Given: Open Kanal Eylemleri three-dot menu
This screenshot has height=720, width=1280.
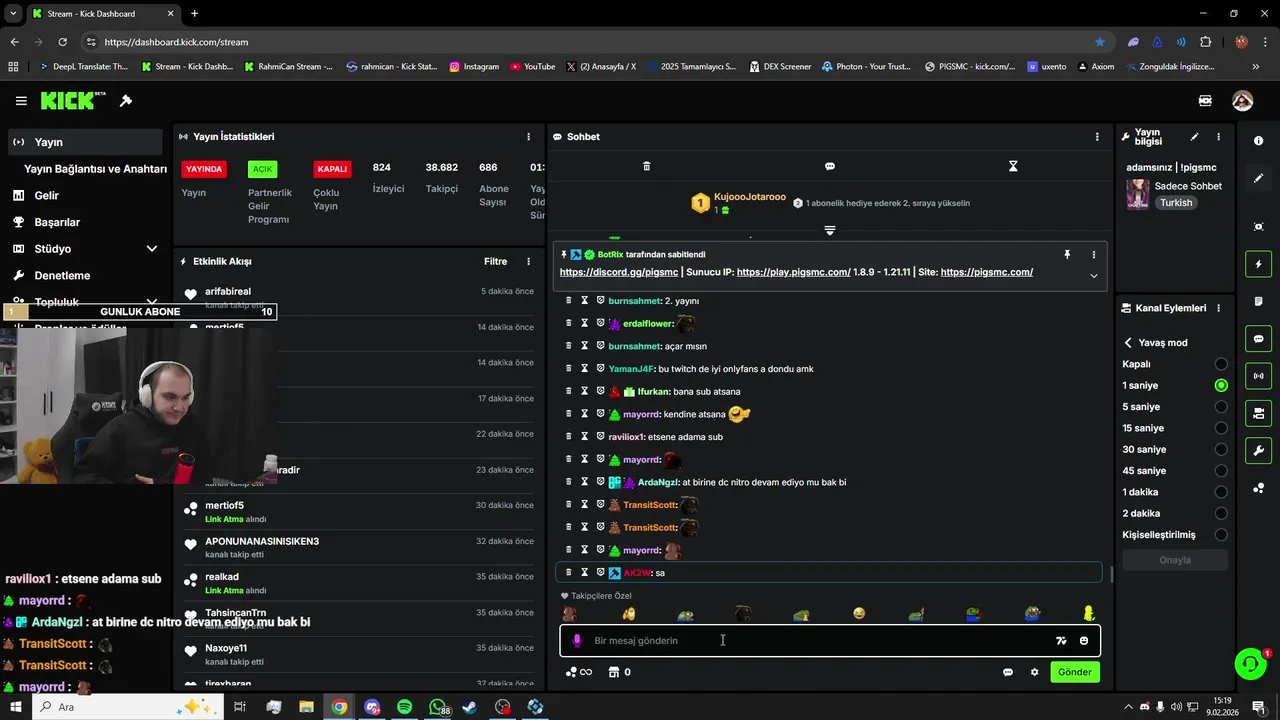Looking at the screenshot, I should (x=1218, y=309).
